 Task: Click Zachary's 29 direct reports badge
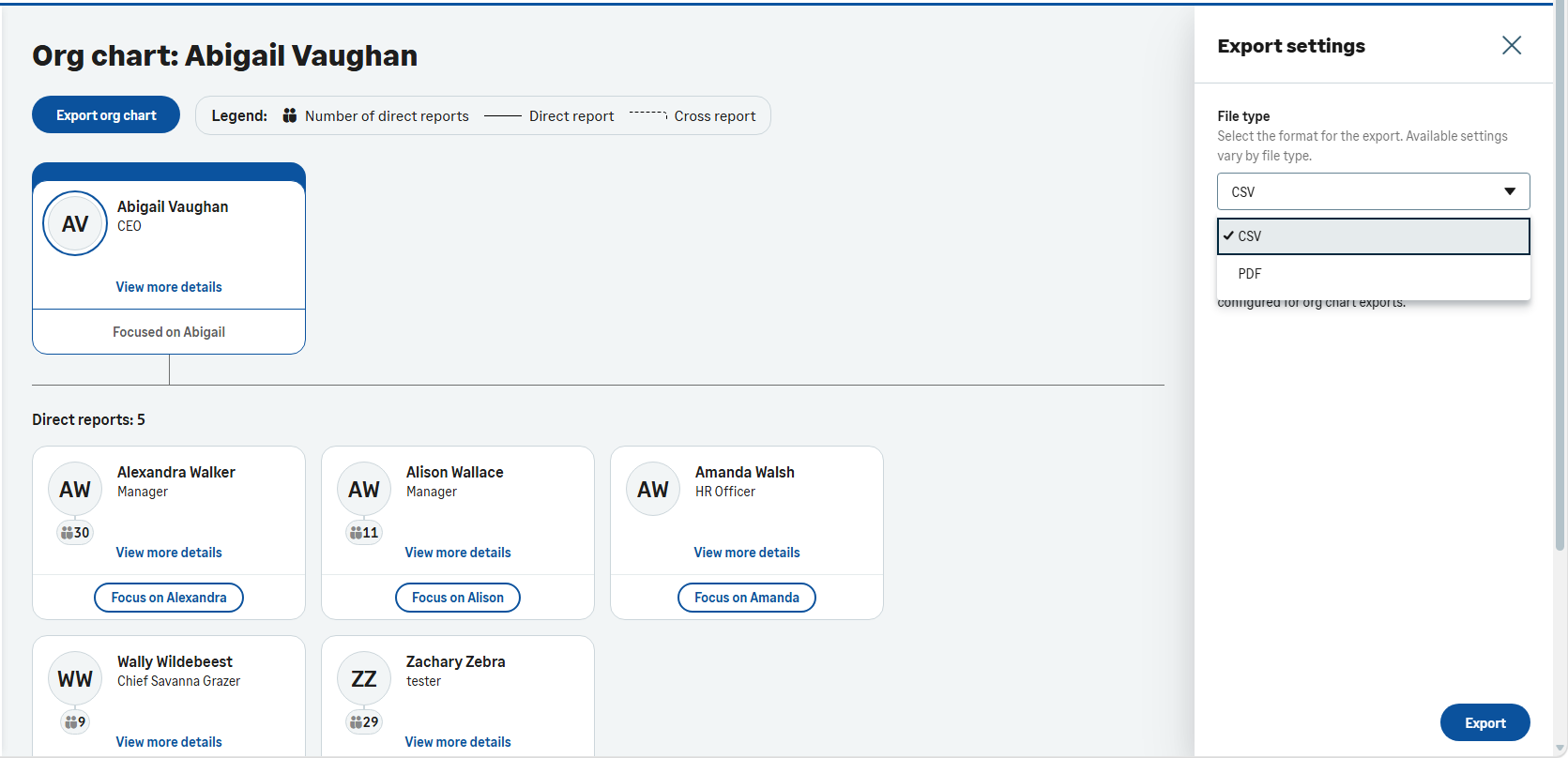coord(364,721)
